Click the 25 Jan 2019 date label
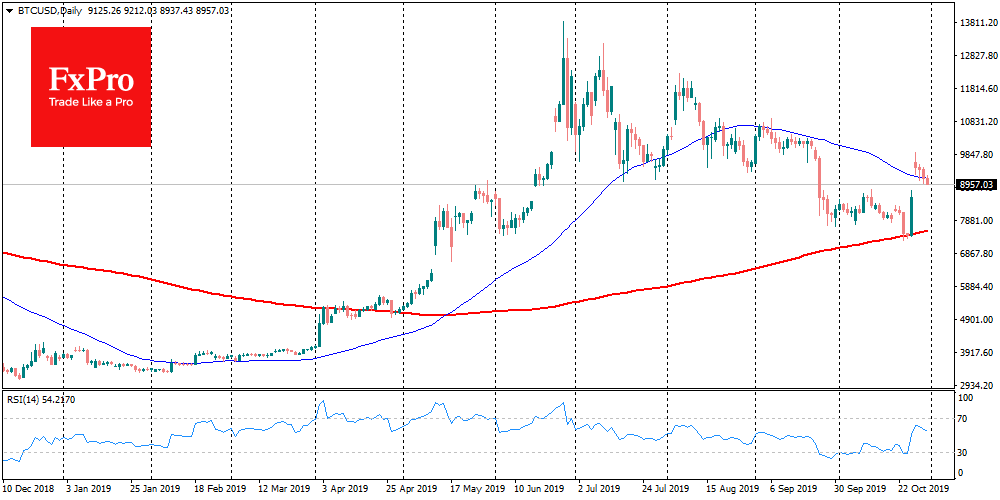This screenshot has width=1000, height=500. click(x=153, y=491)
